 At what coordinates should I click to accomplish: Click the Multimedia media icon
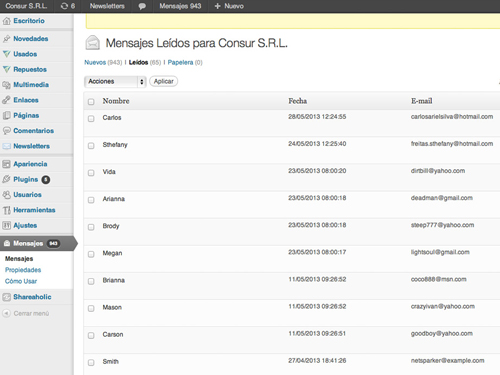coord(6,85)
